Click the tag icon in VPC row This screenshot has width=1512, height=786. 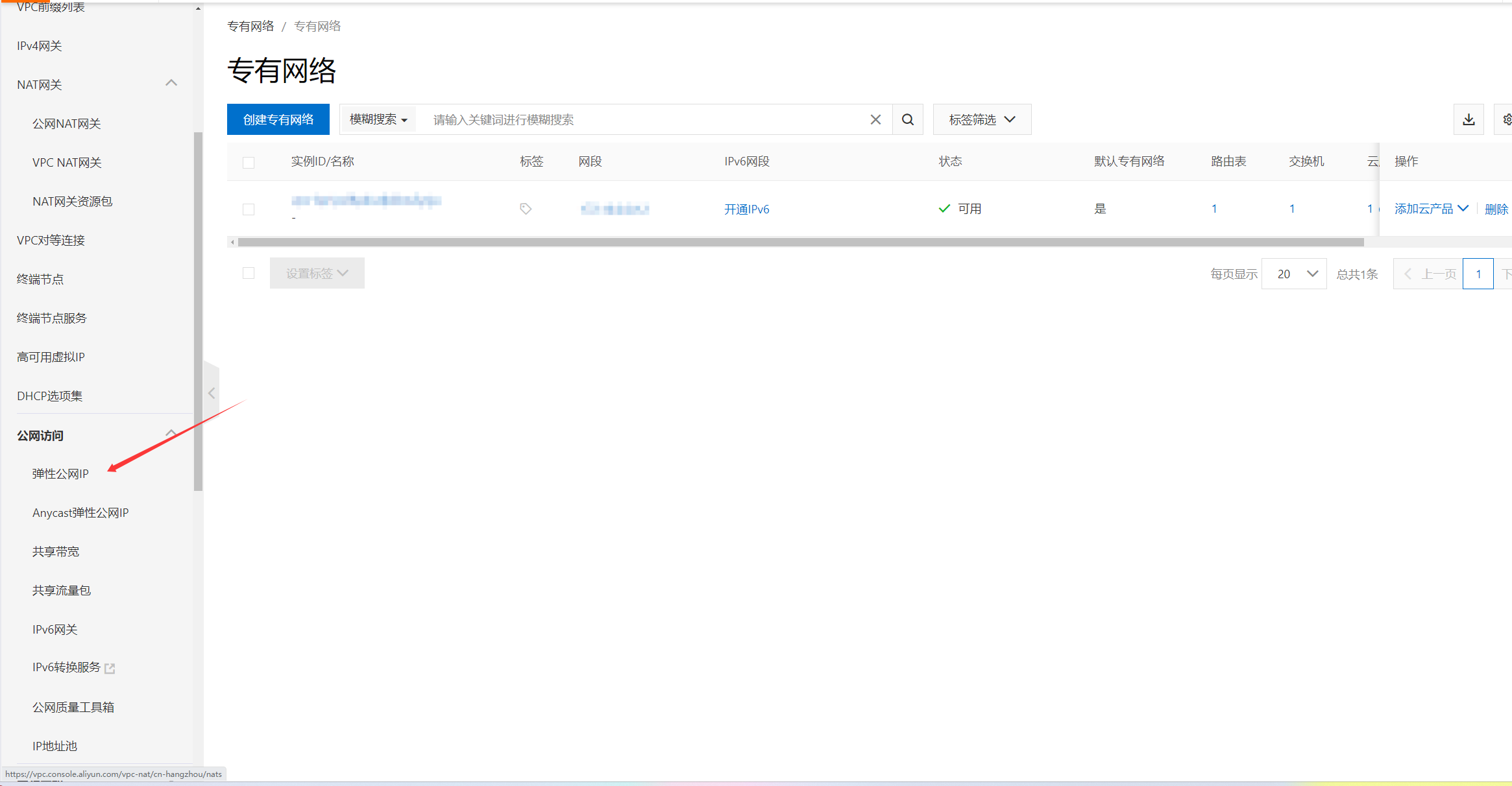click(x=526, y=209)
